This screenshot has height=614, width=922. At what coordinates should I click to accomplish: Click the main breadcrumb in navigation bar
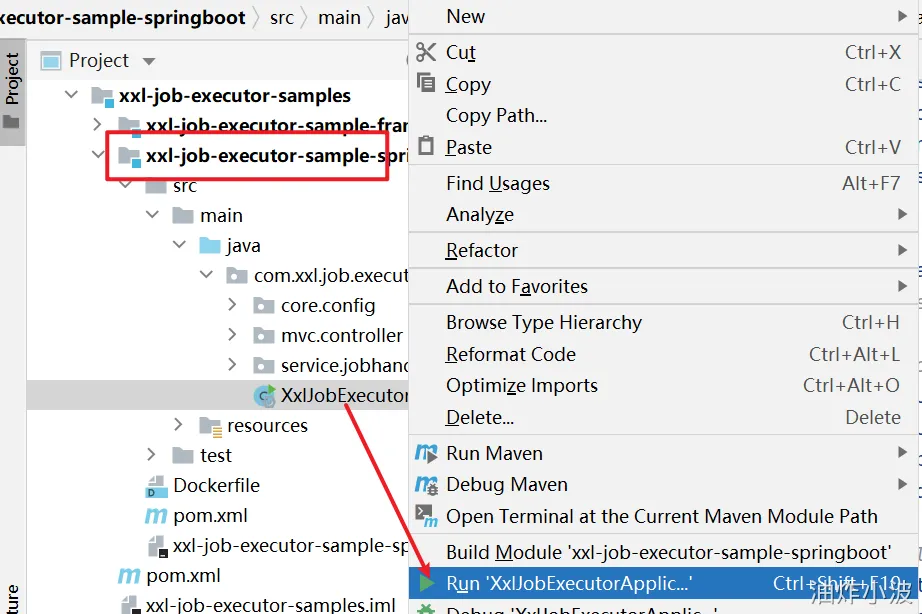point(339,18)
